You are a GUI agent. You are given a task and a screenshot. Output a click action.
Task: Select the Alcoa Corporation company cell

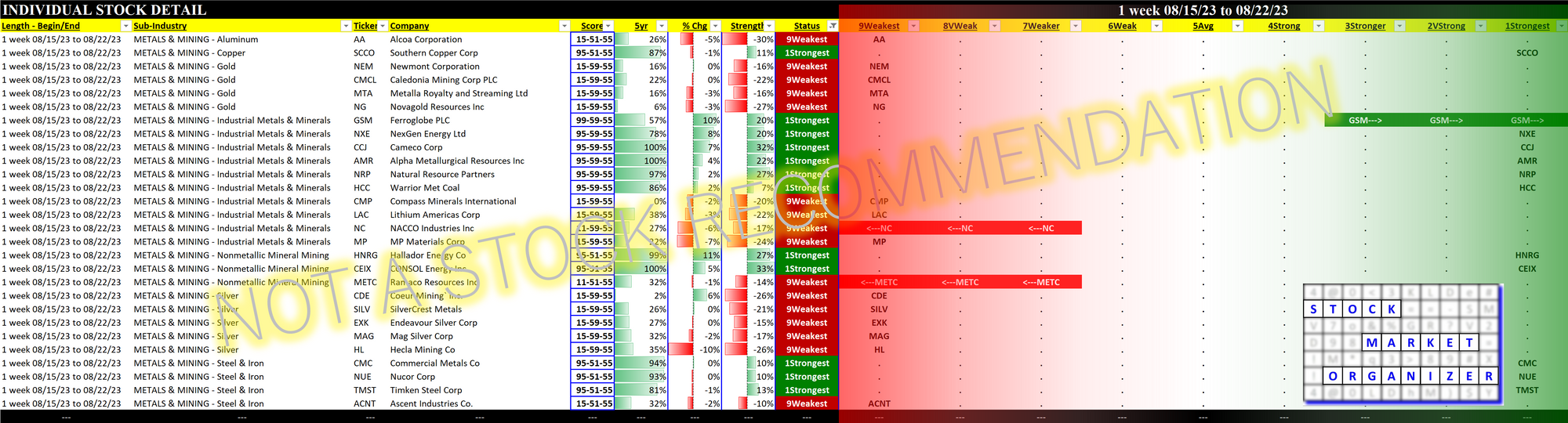click(x=426, y=39)
